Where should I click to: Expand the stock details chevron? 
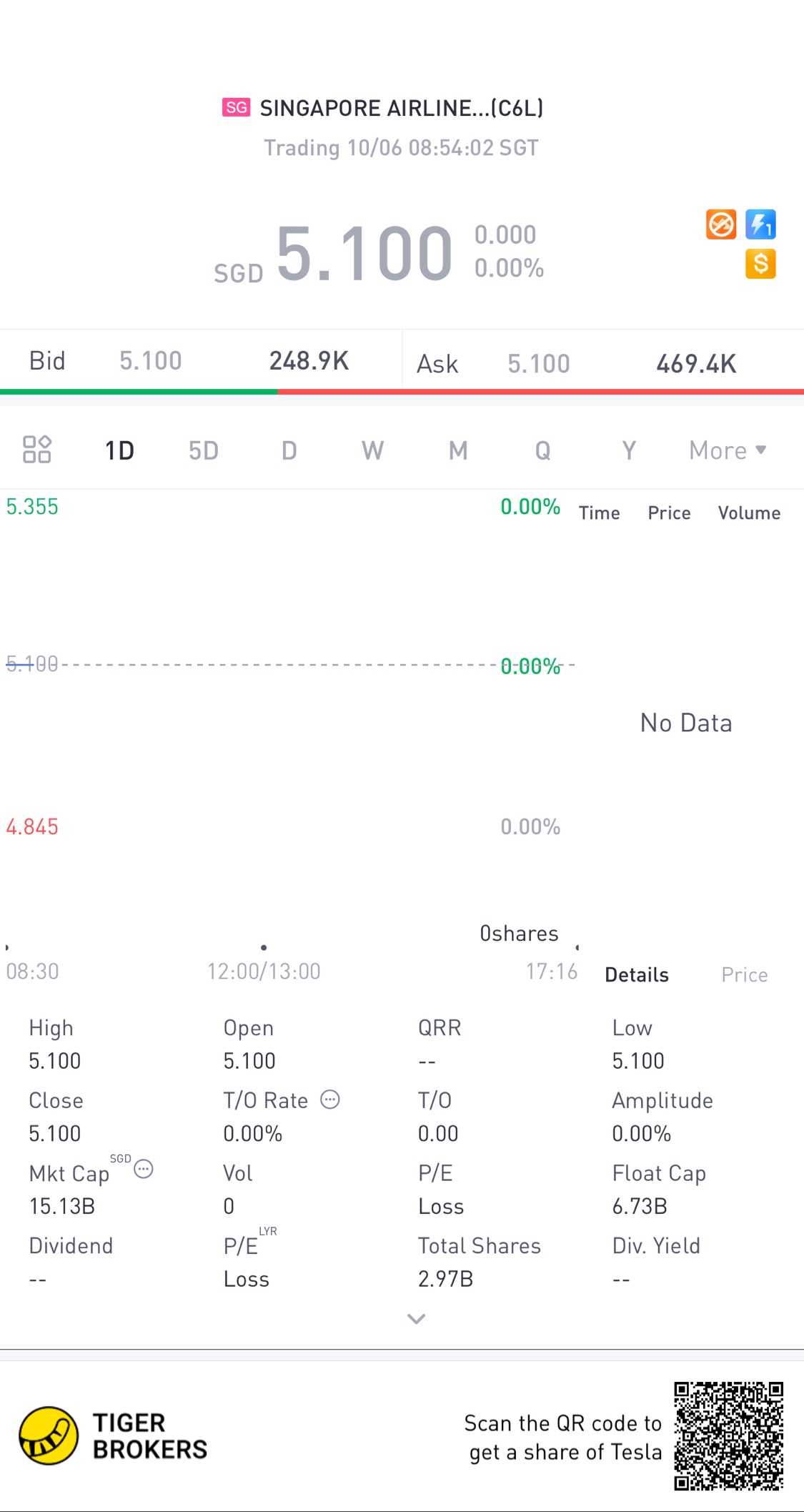click(x=416, y=1319)
